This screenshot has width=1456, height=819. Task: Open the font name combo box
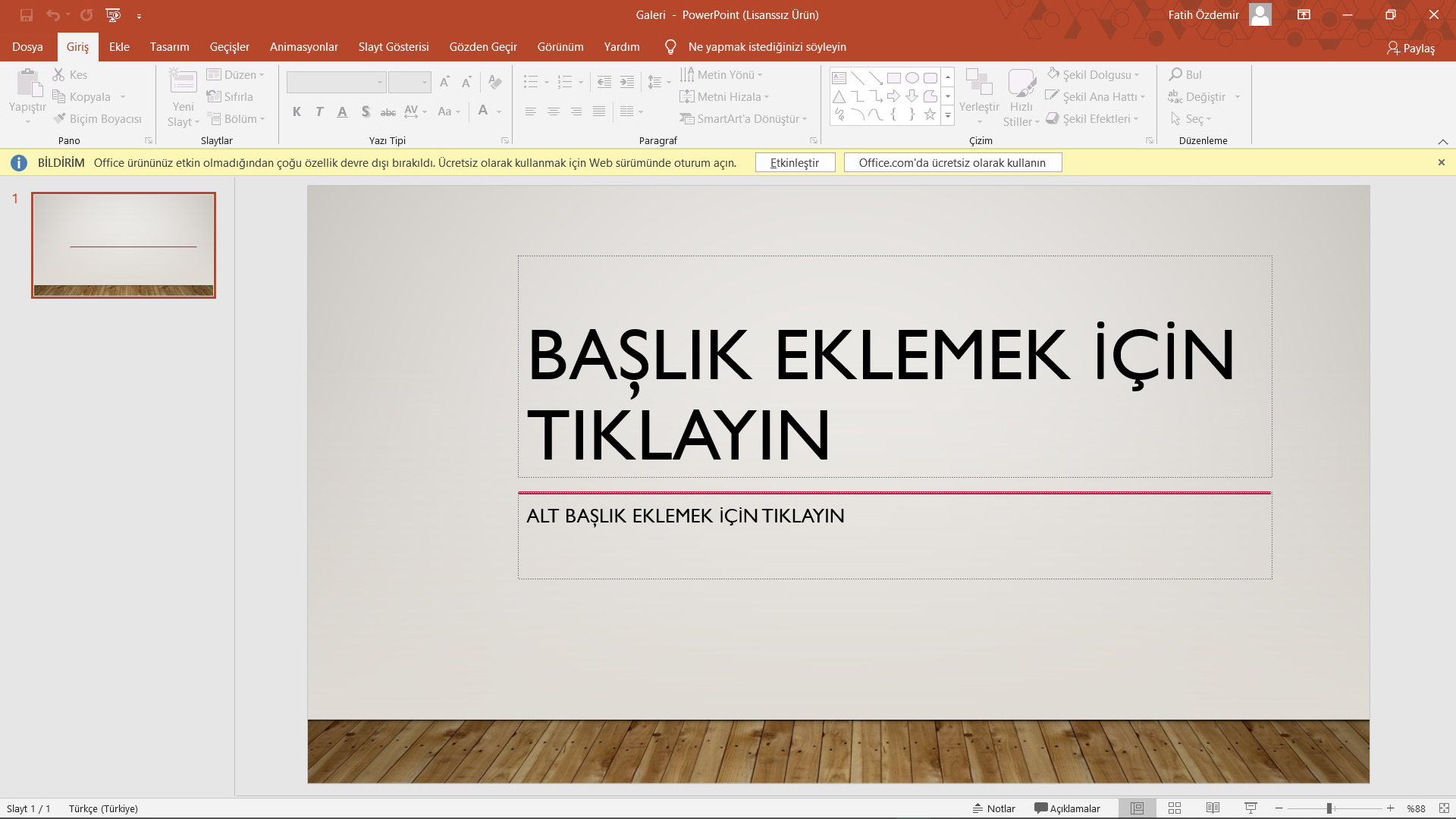(336, 82)
